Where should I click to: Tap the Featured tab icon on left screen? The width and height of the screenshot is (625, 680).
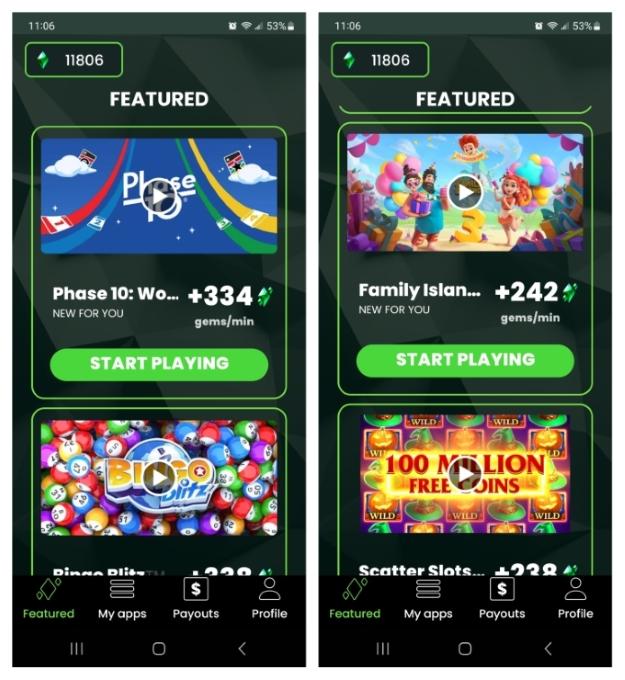click(49, 589)
